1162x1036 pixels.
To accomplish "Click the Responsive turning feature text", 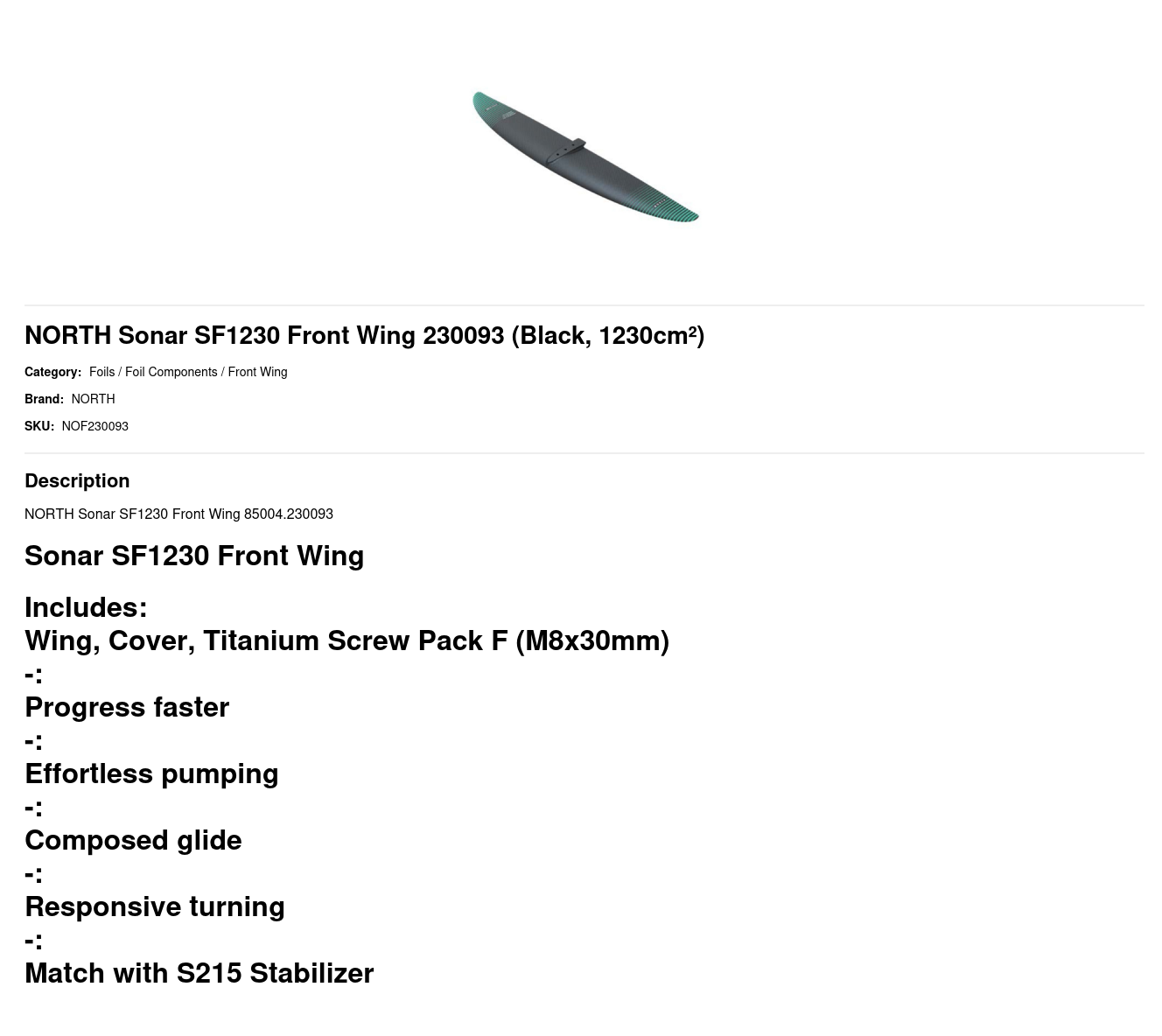I will pyautogui.click(x=155, y=906).
